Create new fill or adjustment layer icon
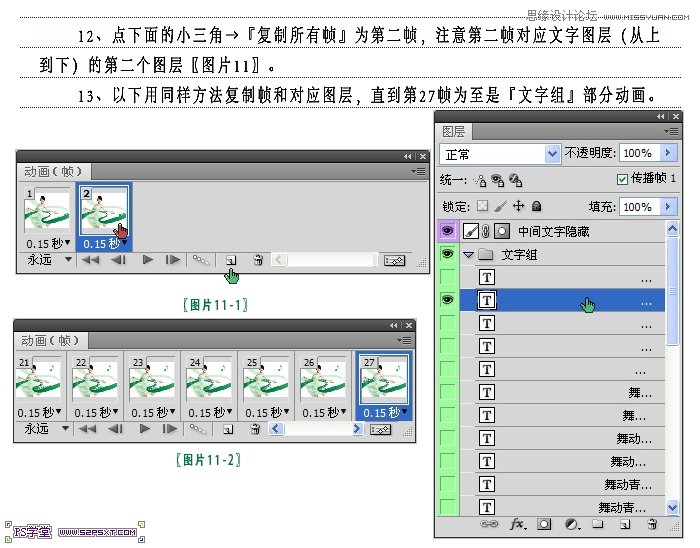 tap(572, 524)
